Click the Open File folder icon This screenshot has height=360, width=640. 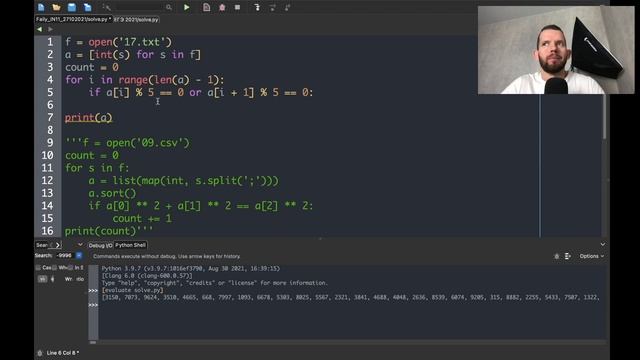pos(56,7)
